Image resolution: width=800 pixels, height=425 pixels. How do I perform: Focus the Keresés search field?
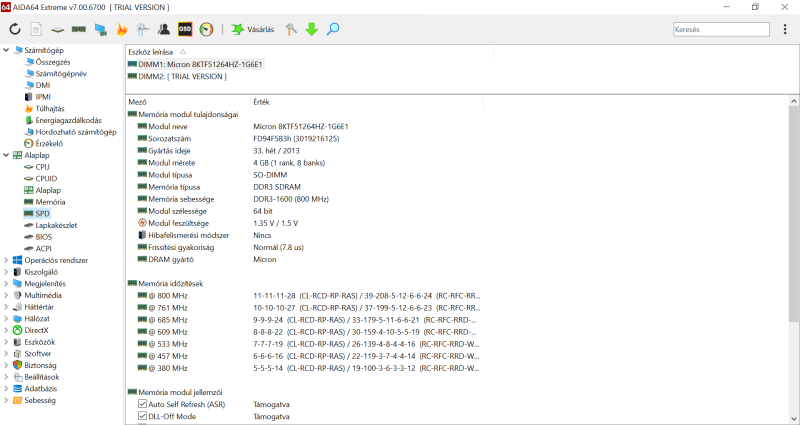(x=721, y=30)
